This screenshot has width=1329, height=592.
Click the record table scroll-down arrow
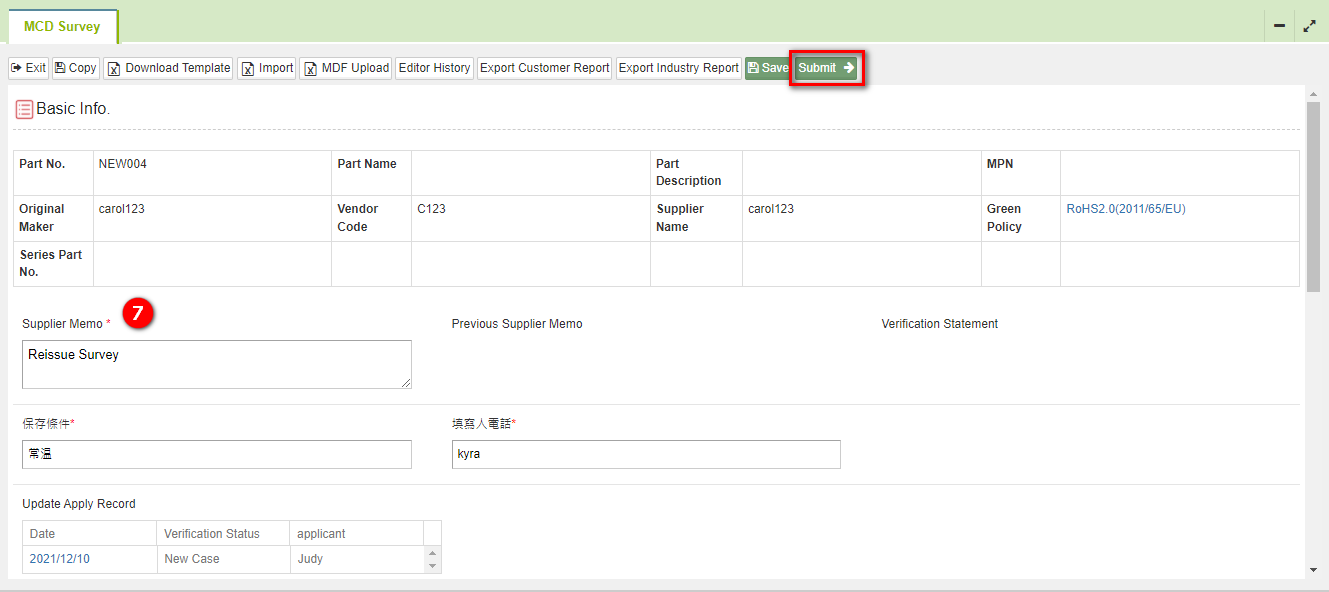(x=432, y=566)
